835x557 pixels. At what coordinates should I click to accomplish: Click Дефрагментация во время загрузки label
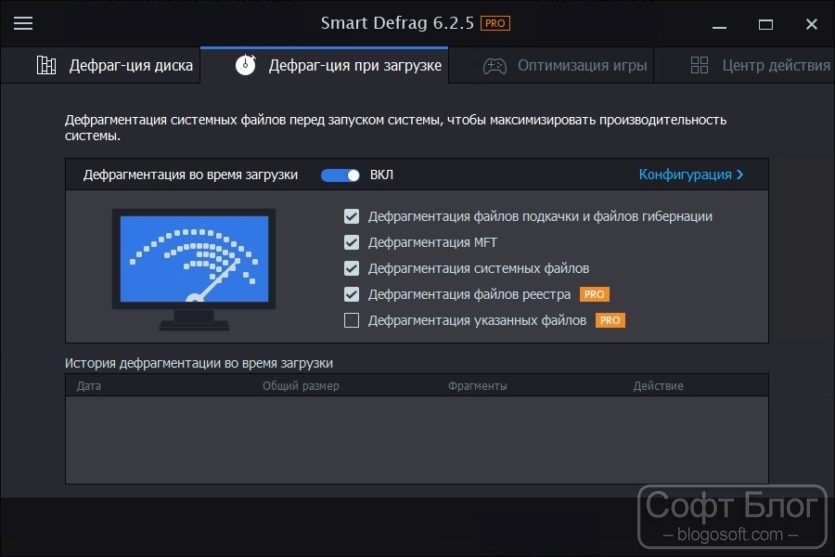(191, 175)
